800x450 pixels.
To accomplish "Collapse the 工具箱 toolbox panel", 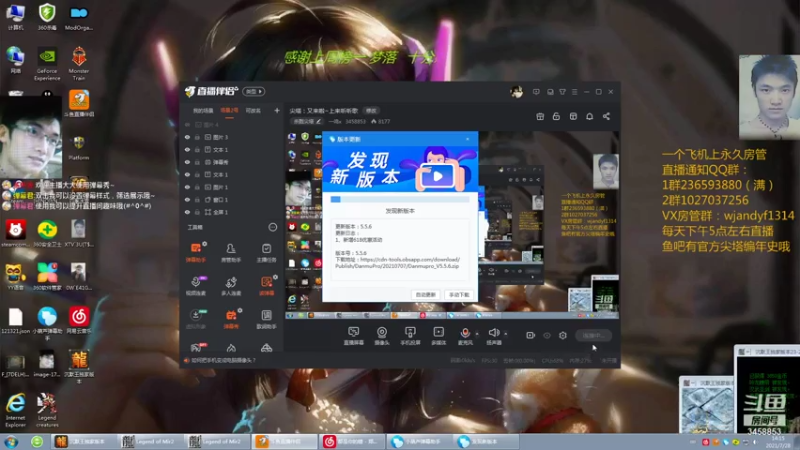I will [x=272, y=227].
